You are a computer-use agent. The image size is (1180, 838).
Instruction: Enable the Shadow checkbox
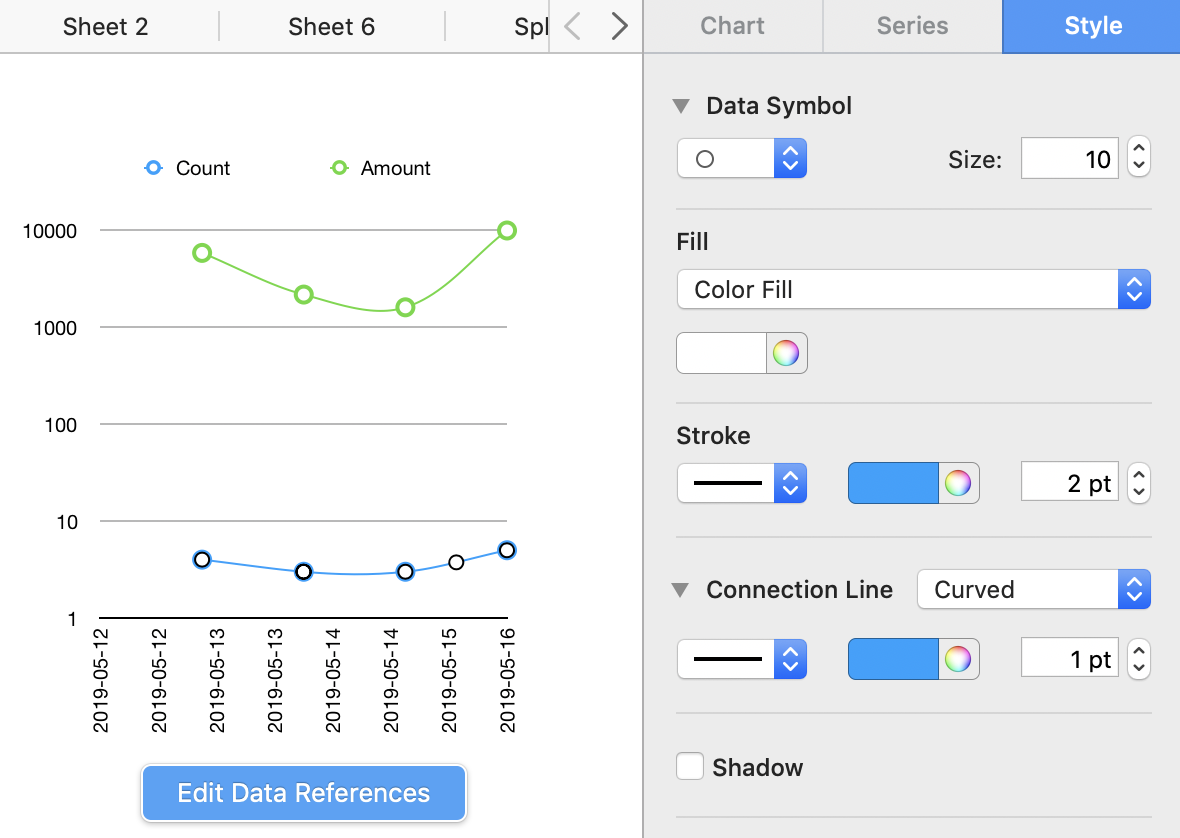tap(690, 767)
